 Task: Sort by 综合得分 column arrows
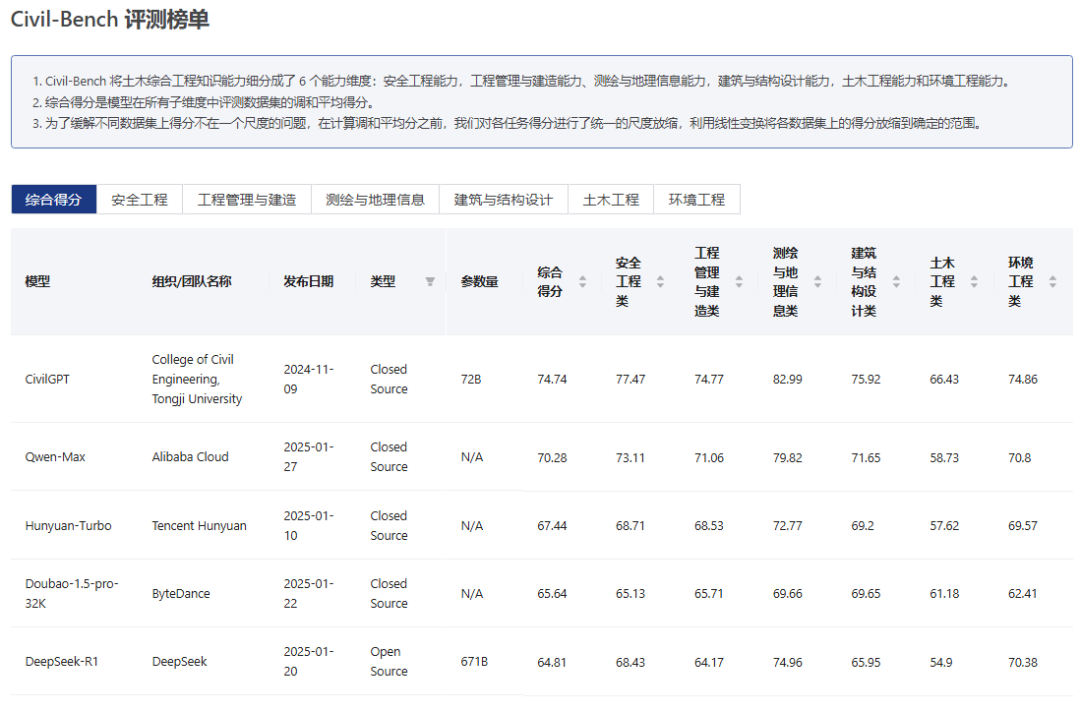(583, 282)
